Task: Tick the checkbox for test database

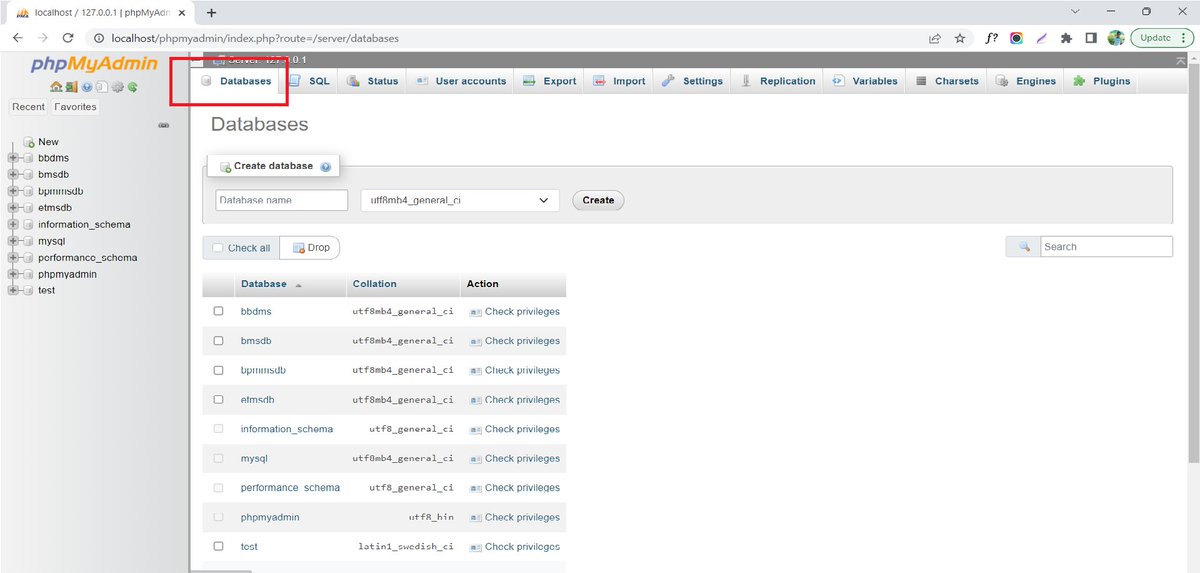Action: point(218,547)
